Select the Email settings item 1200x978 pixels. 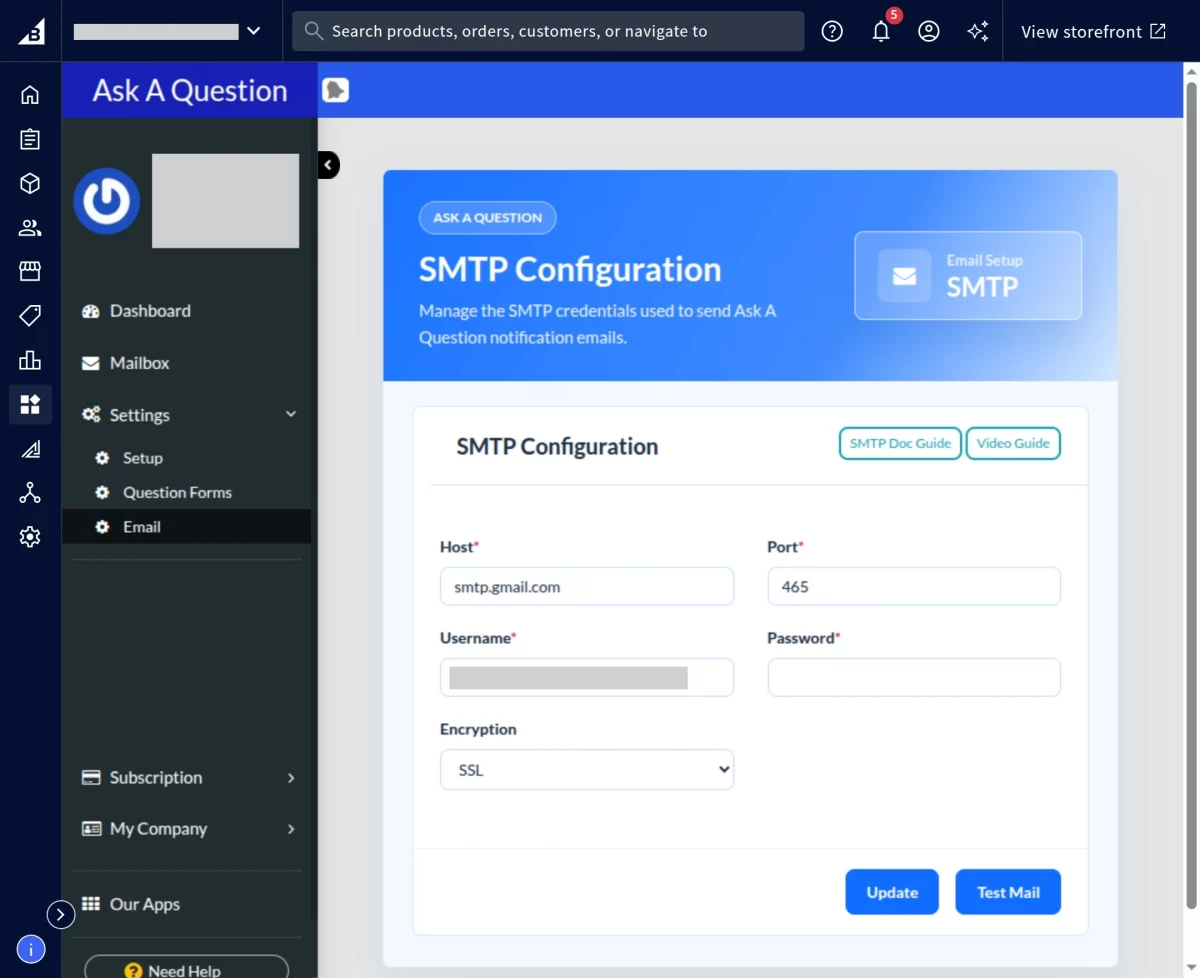coord(187,527)
